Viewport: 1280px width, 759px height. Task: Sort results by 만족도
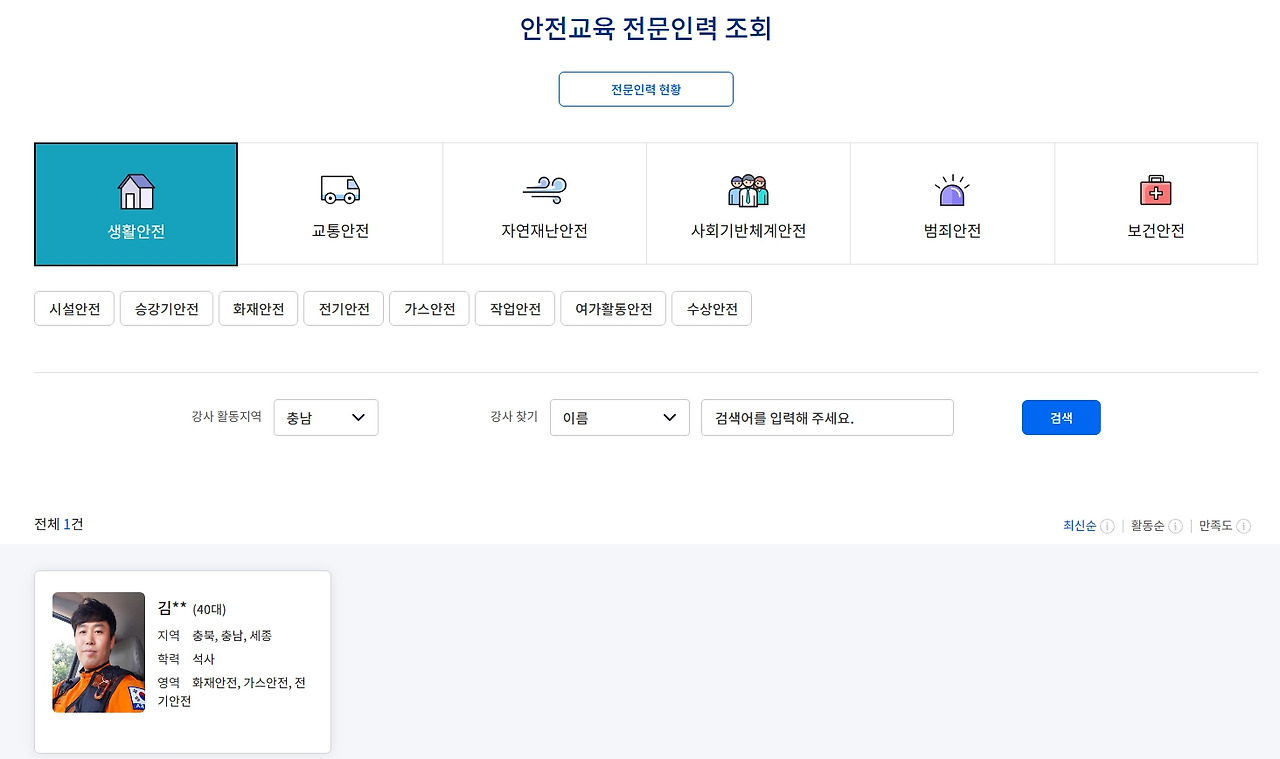point(1216,526)
